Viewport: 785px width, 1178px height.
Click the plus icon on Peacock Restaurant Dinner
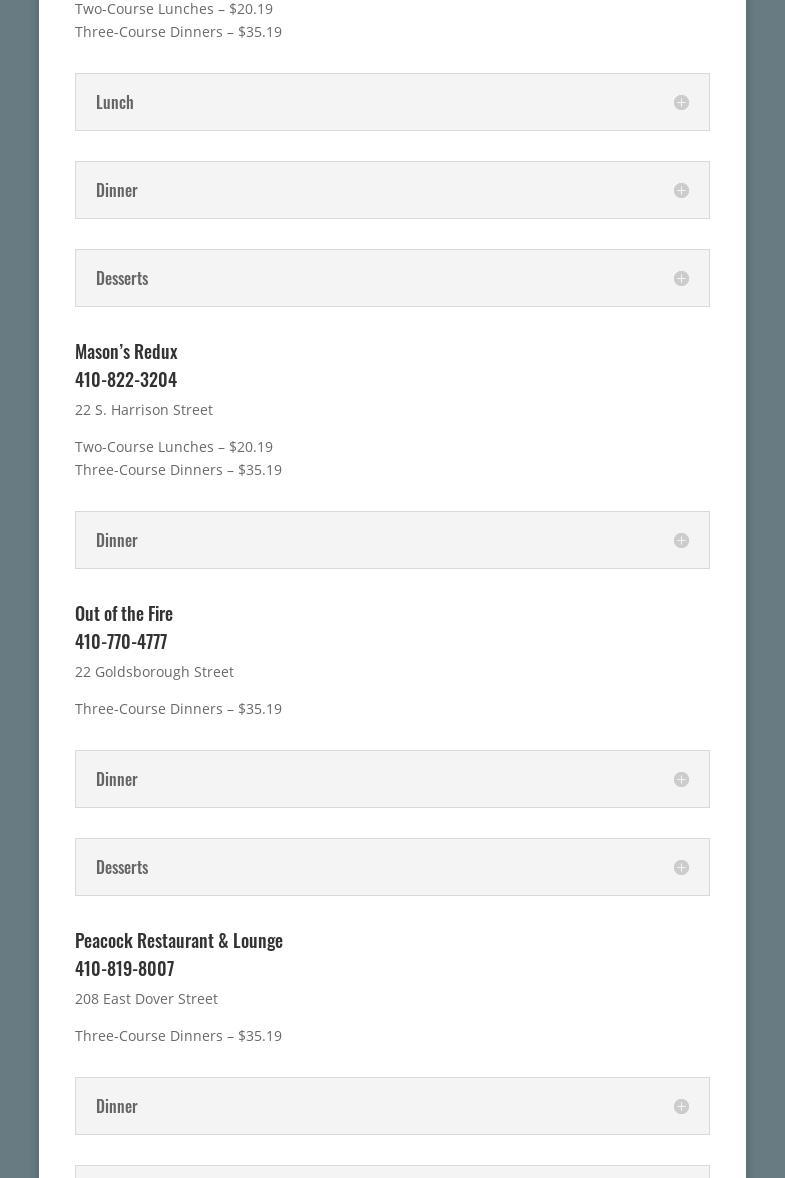click(x=681, y=1106)
